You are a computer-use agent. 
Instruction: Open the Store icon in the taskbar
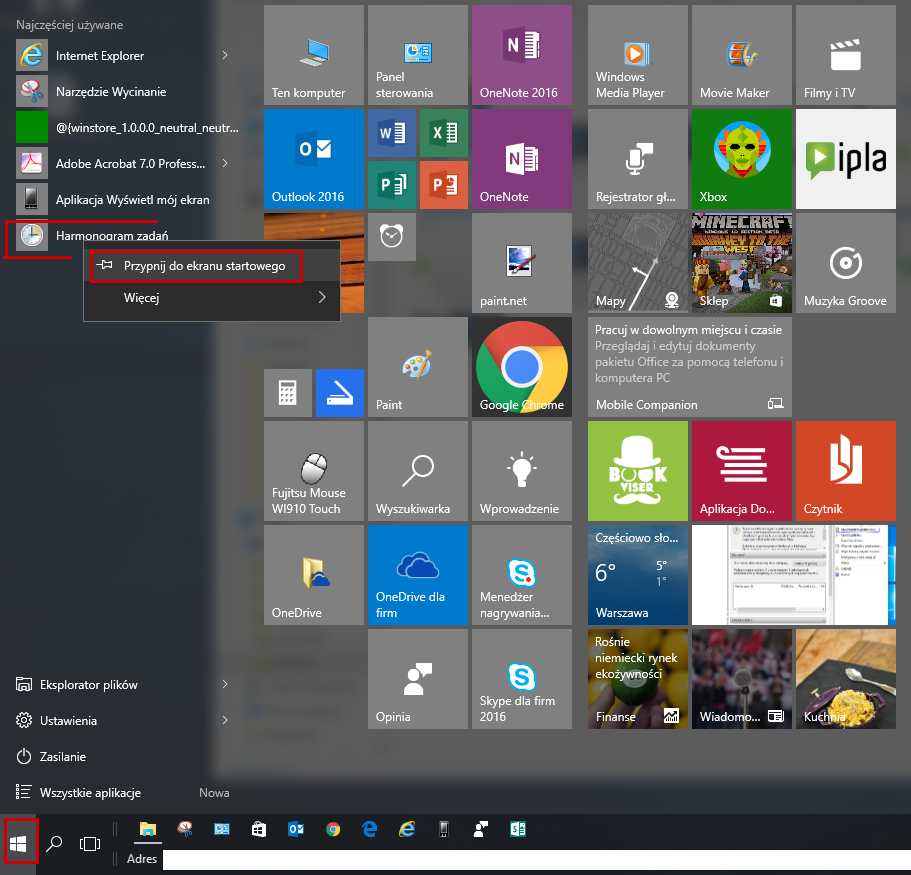pyautogui.click(x=258, y=829)
